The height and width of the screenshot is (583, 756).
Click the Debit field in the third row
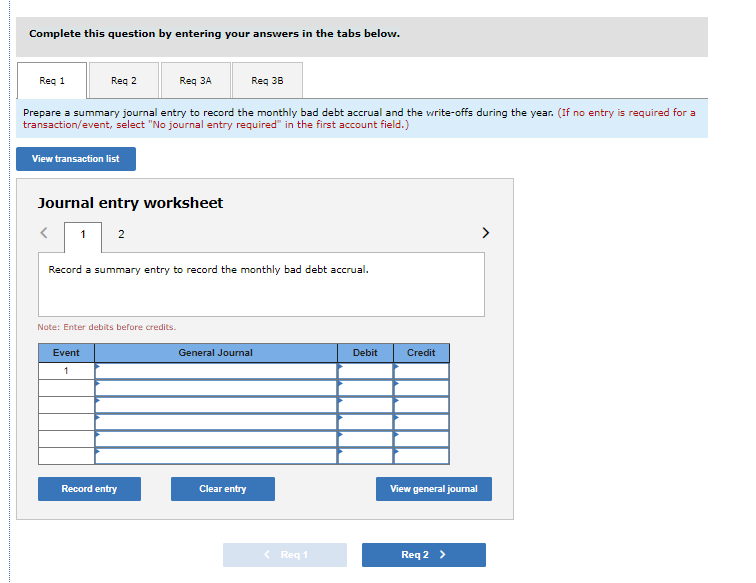point(365,405)
